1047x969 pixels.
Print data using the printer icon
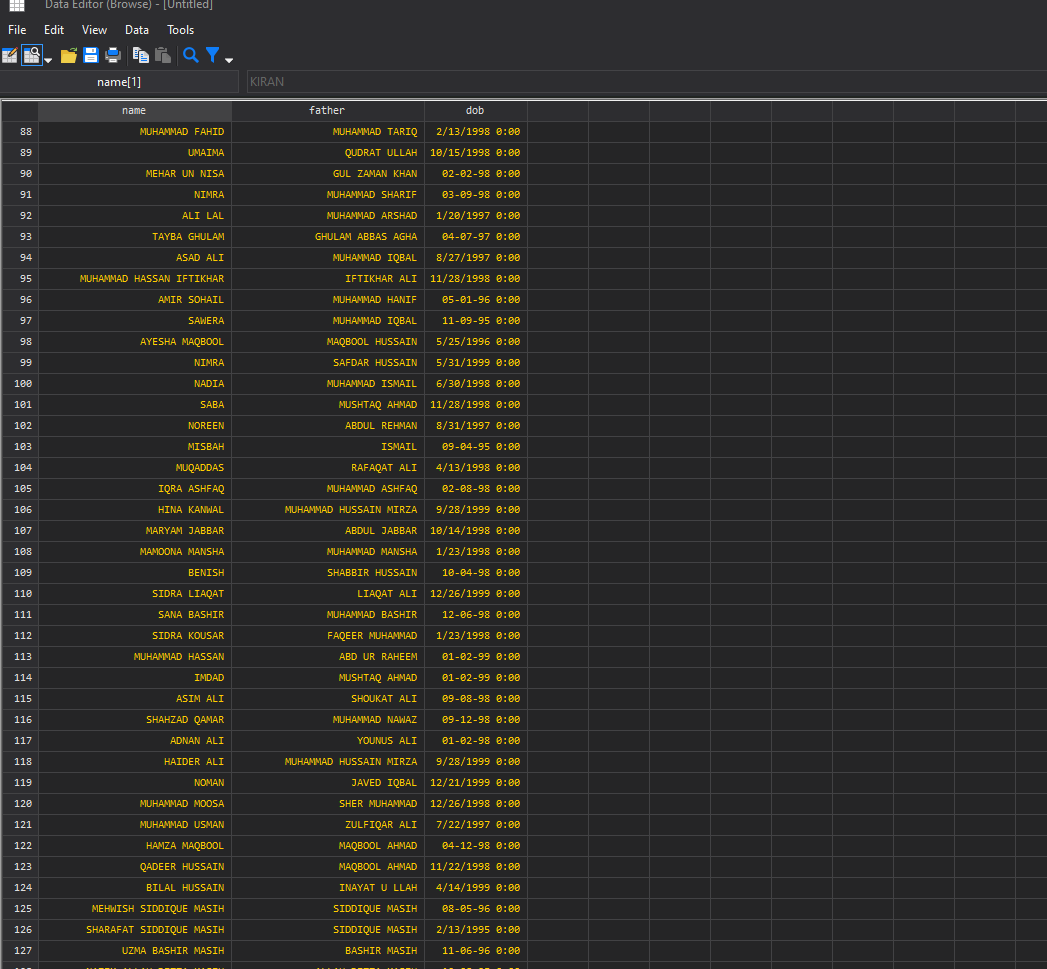point(113,55)
